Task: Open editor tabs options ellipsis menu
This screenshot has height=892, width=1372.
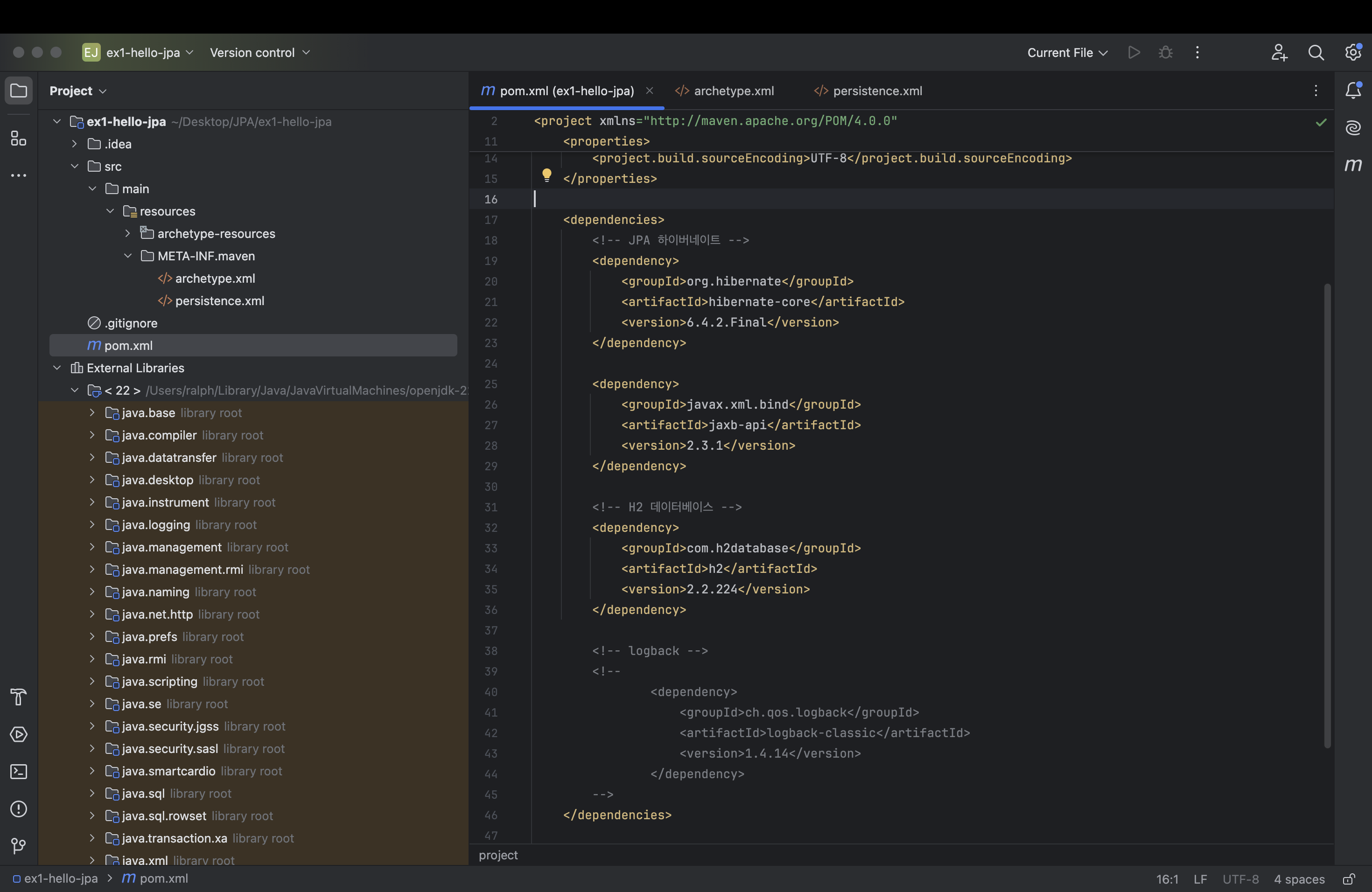Action: point(1316,91)
